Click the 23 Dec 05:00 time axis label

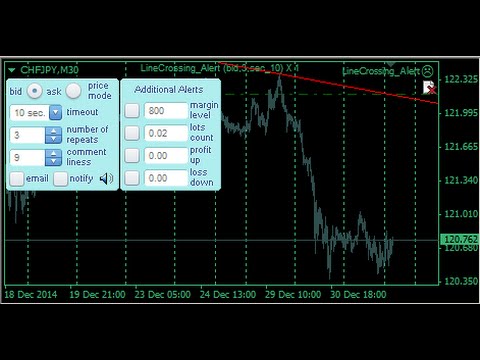(x=162, y=295)
